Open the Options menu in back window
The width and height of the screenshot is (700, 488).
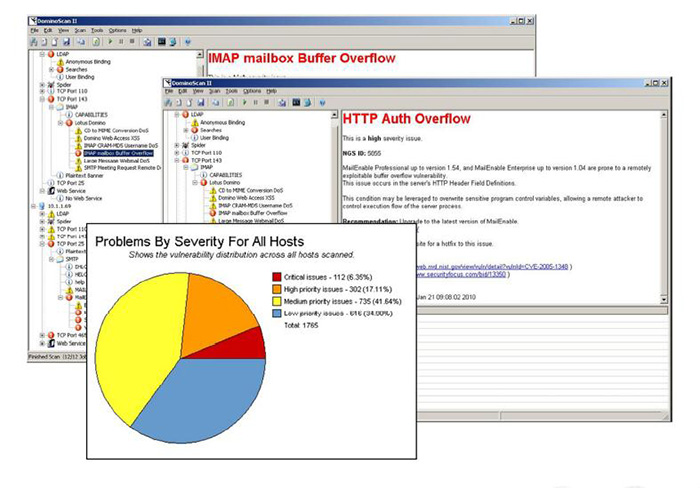[x=117, y=30]
